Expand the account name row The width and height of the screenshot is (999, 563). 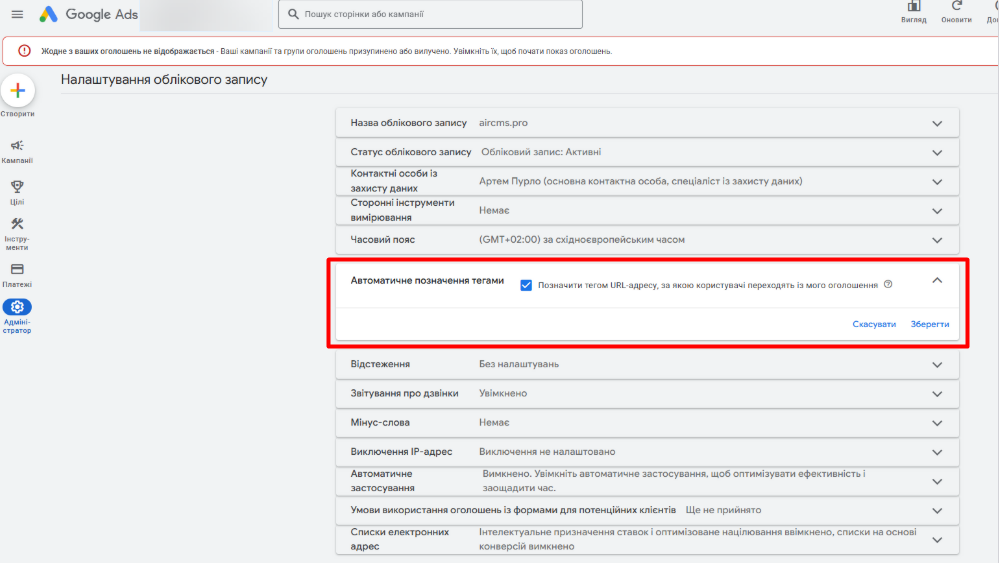(937, 124)
